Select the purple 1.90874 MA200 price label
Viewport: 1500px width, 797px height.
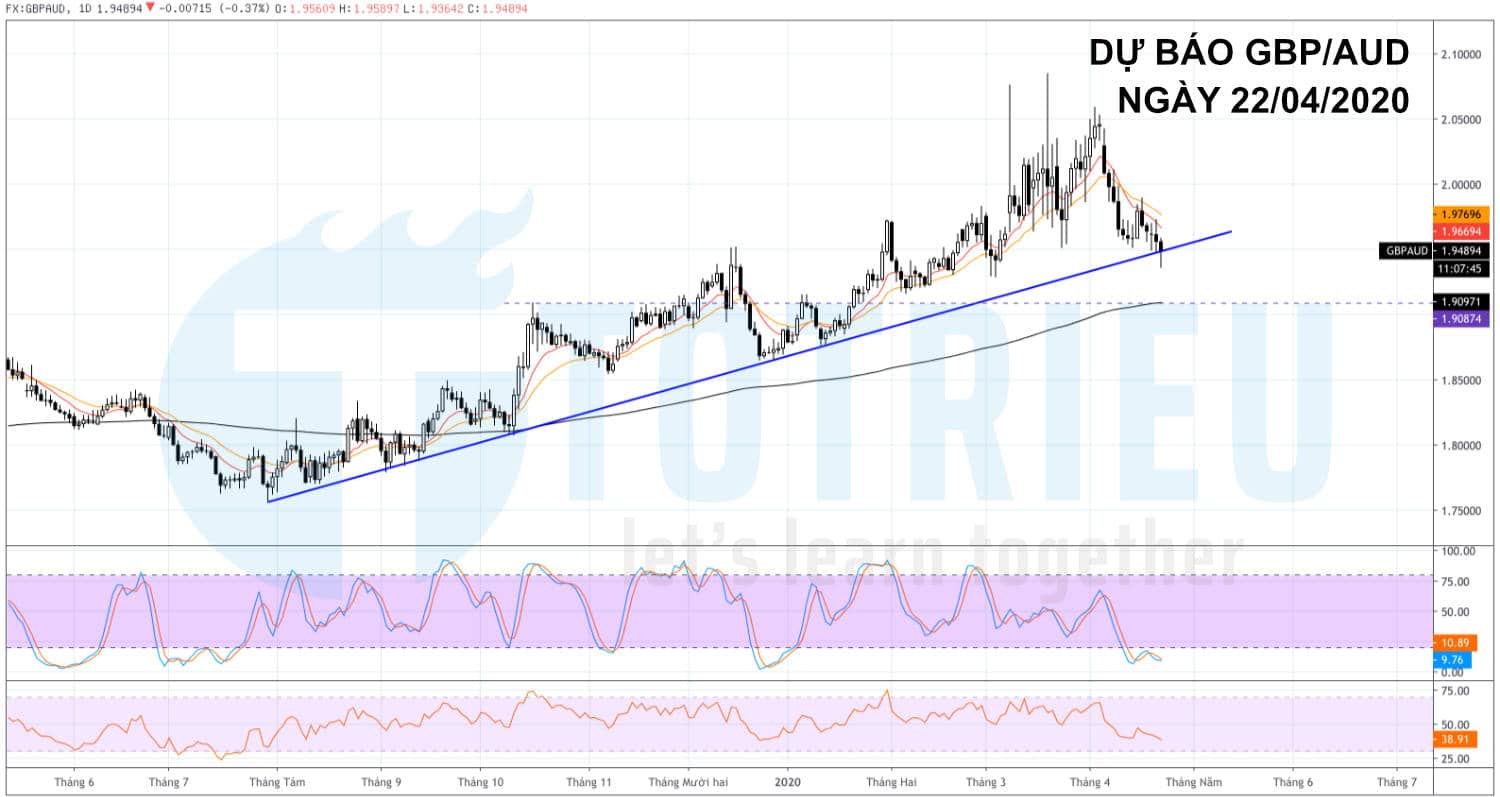pyautogui.click(x=1460, y=317)
